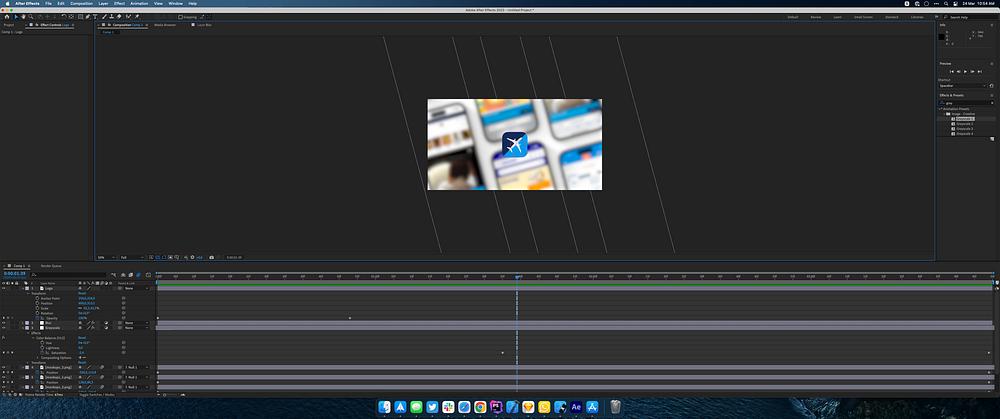Open Google Chrome from the dock
Screen dimensions: 1000x419
480,407
